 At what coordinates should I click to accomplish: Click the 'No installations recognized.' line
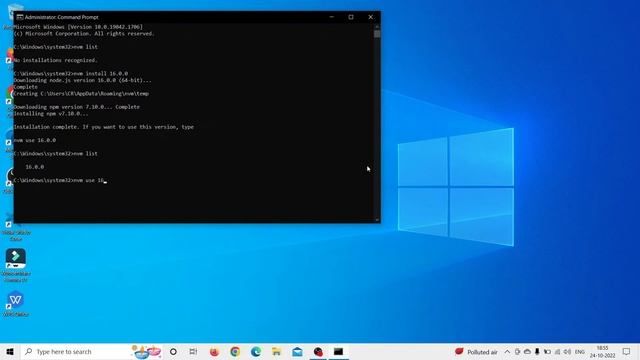56,60
